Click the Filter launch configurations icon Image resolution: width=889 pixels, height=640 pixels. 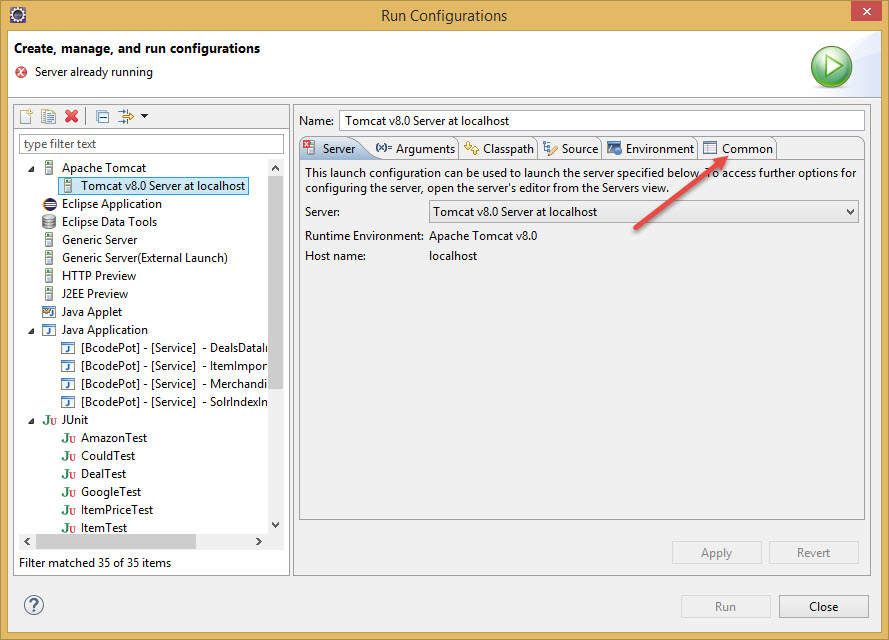(x=125, y=116)
